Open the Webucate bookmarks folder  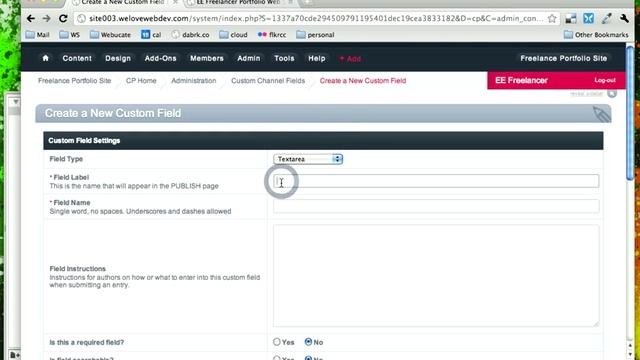coord(110,35)
